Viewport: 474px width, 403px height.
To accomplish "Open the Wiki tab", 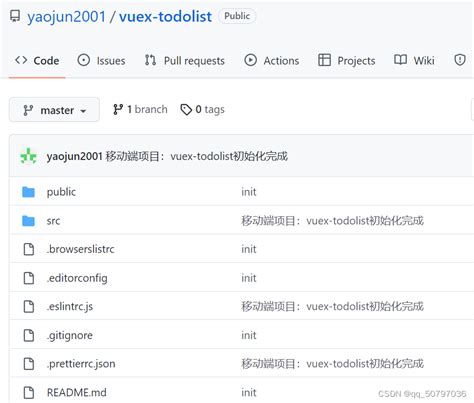I will pos(414,61).
